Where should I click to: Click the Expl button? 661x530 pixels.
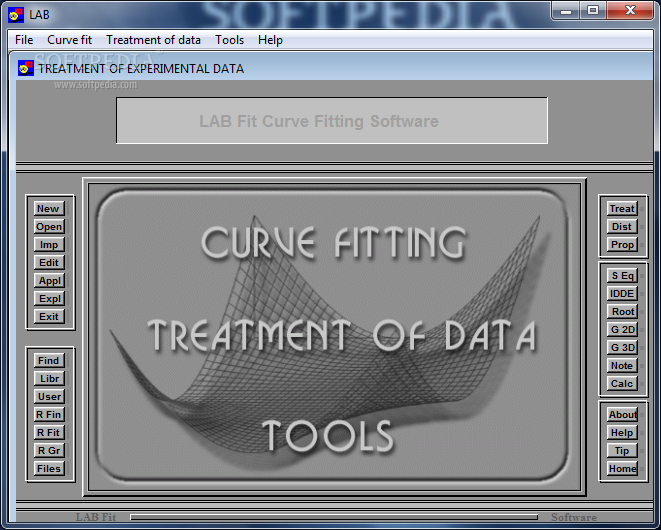49,299
